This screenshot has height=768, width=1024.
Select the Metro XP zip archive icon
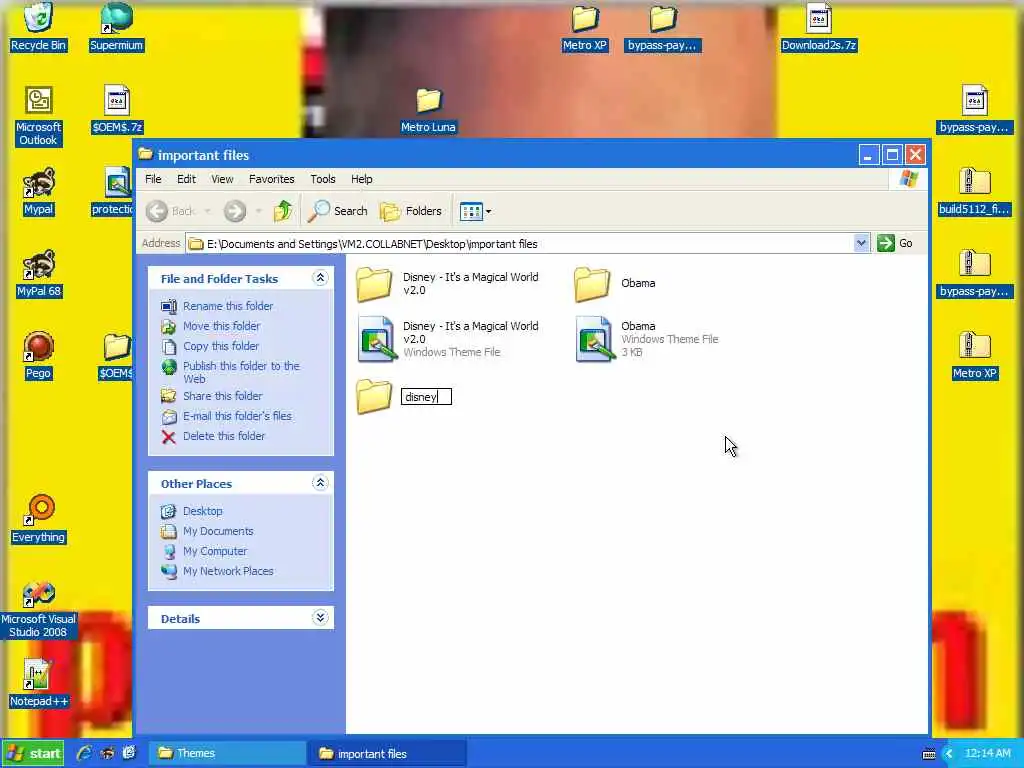(x=974, y=357)
